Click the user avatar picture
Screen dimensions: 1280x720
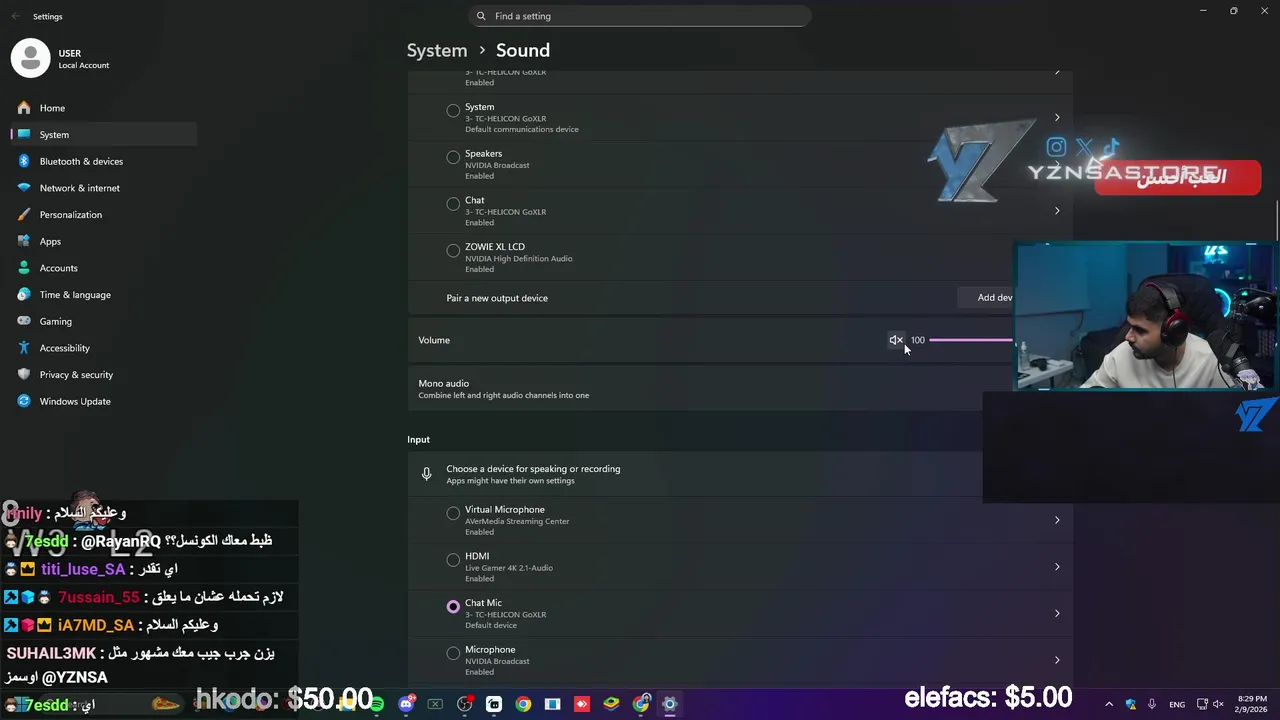tap(30, 58)
